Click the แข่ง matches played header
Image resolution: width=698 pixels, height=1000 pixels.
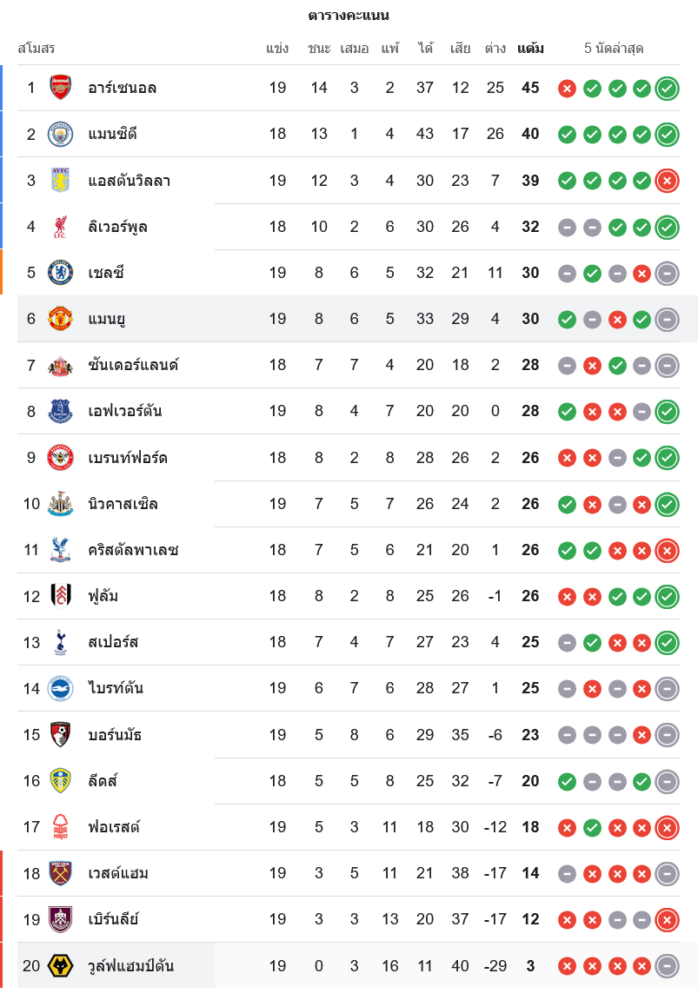[x=277, y=48]
